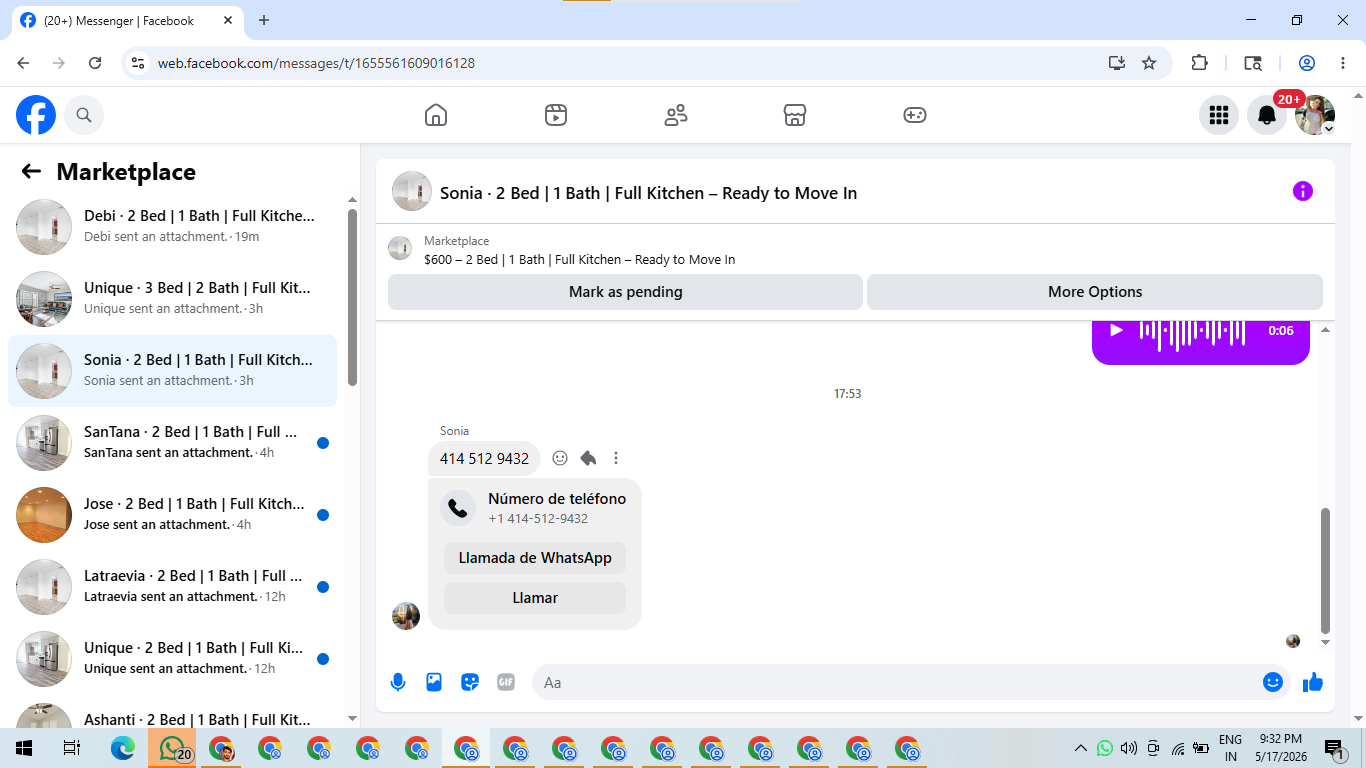The image size is (1366, 768).
Task: Open the Latraevia conversation
Action: [172, 586]
